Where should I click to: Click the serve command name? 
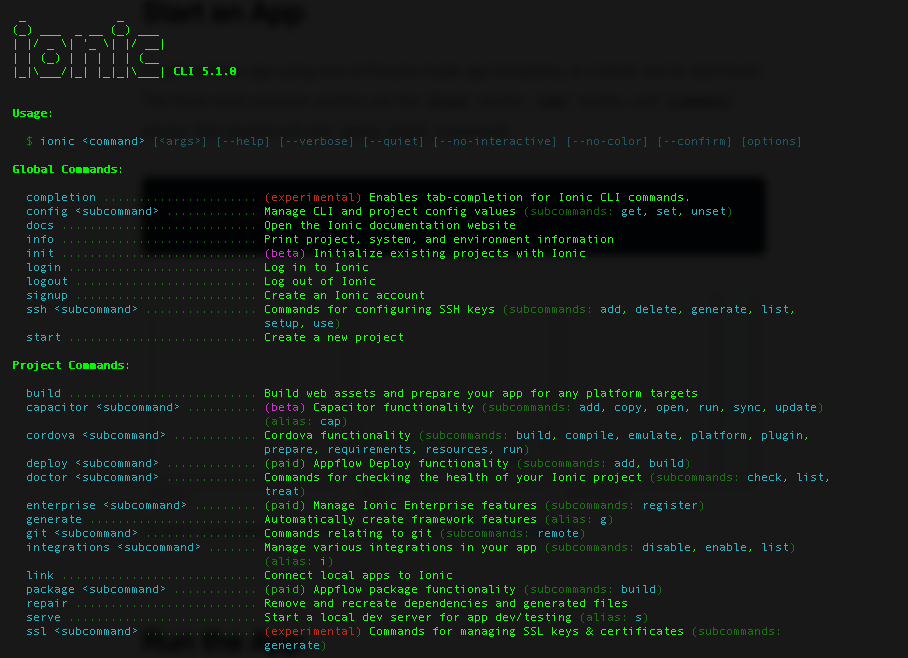[43, 617]
